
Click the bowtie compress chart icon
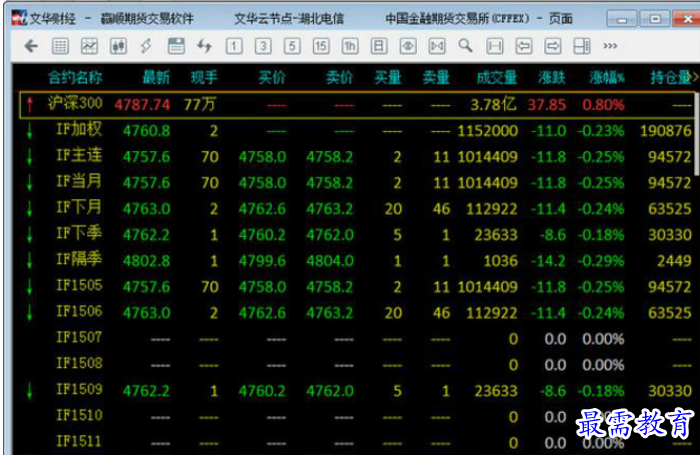pos(437,46)
